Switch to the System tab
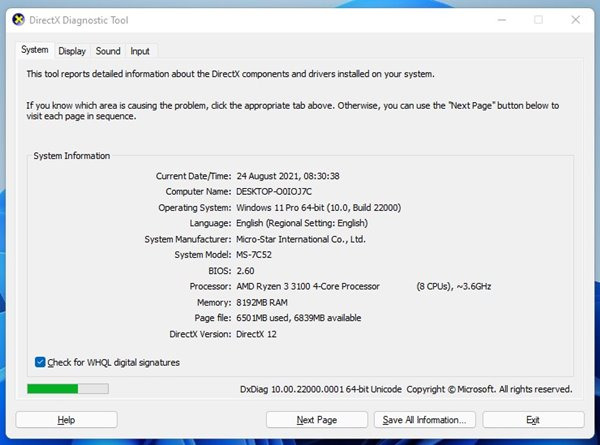Image resolution: width=600 pixels, height=445 pixels. pos(35,50)
